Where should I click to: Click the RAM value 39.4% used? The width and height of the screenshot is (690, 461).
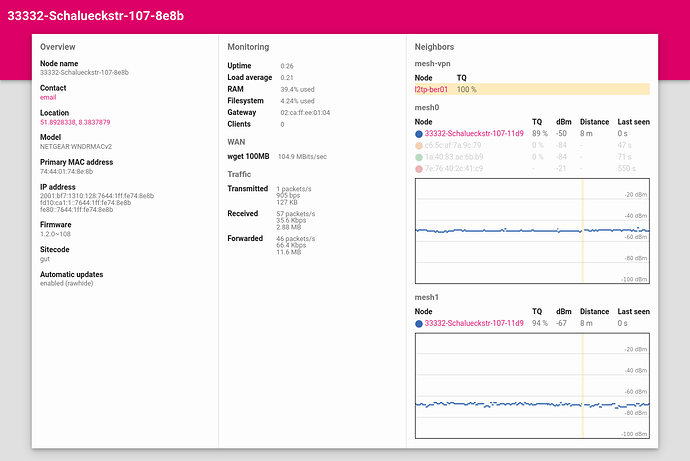point(297,89)
